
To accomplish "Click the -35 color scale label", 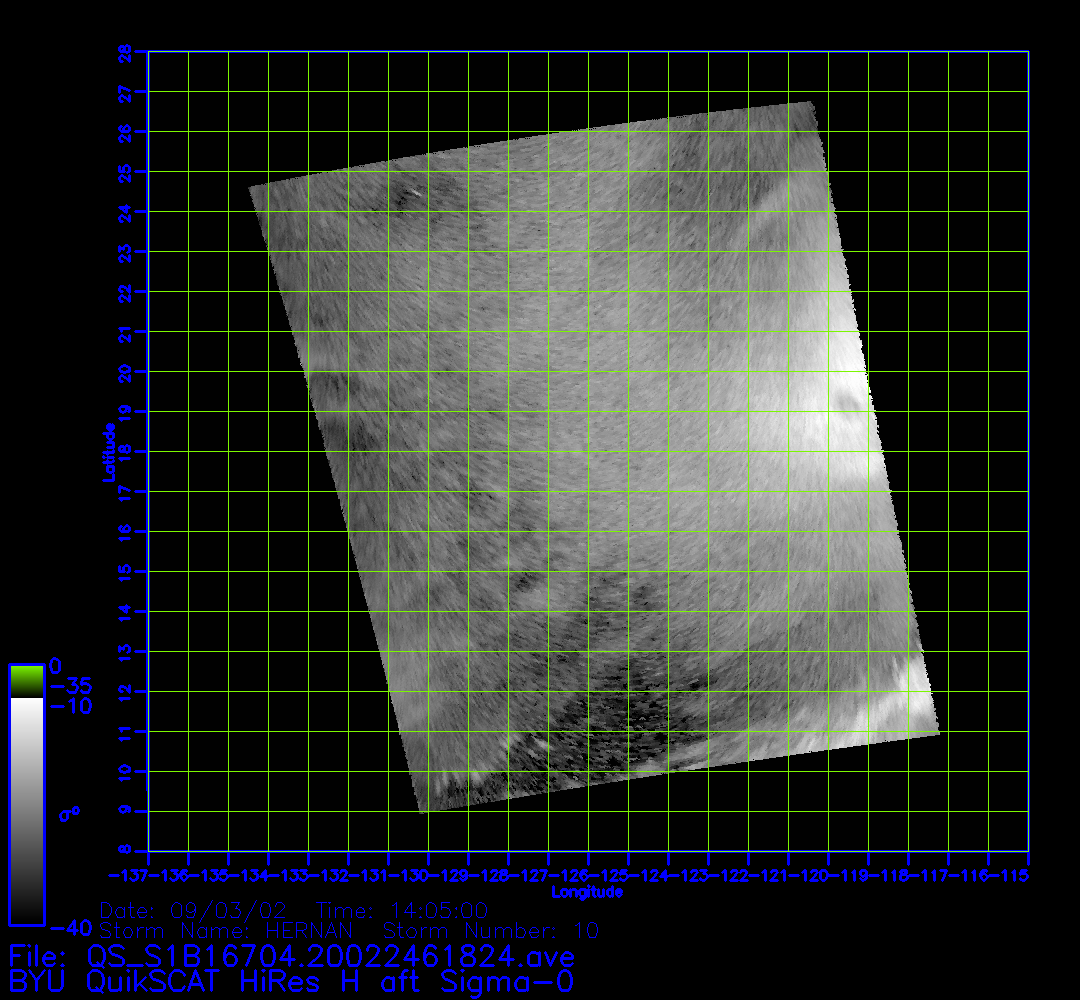I will pos(70,686).
